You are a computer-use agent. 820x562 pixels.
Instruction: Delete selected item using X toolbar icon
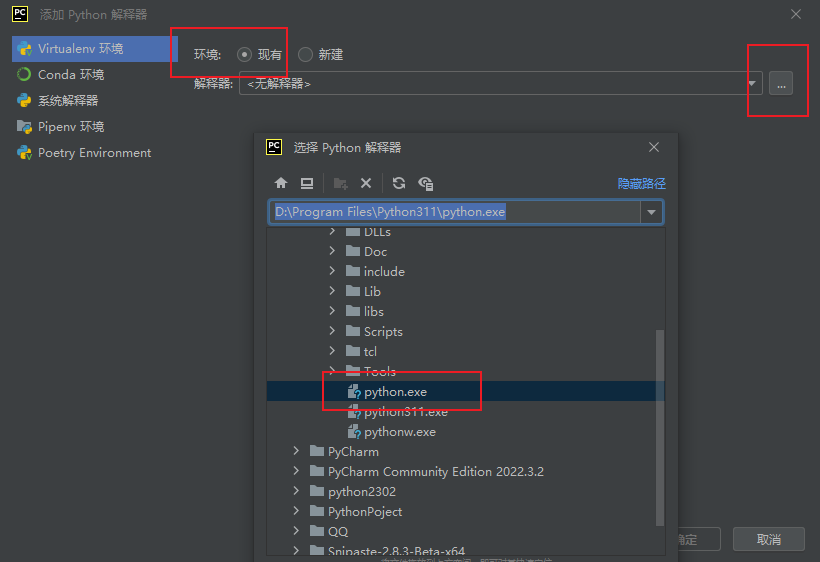point(366,183)
